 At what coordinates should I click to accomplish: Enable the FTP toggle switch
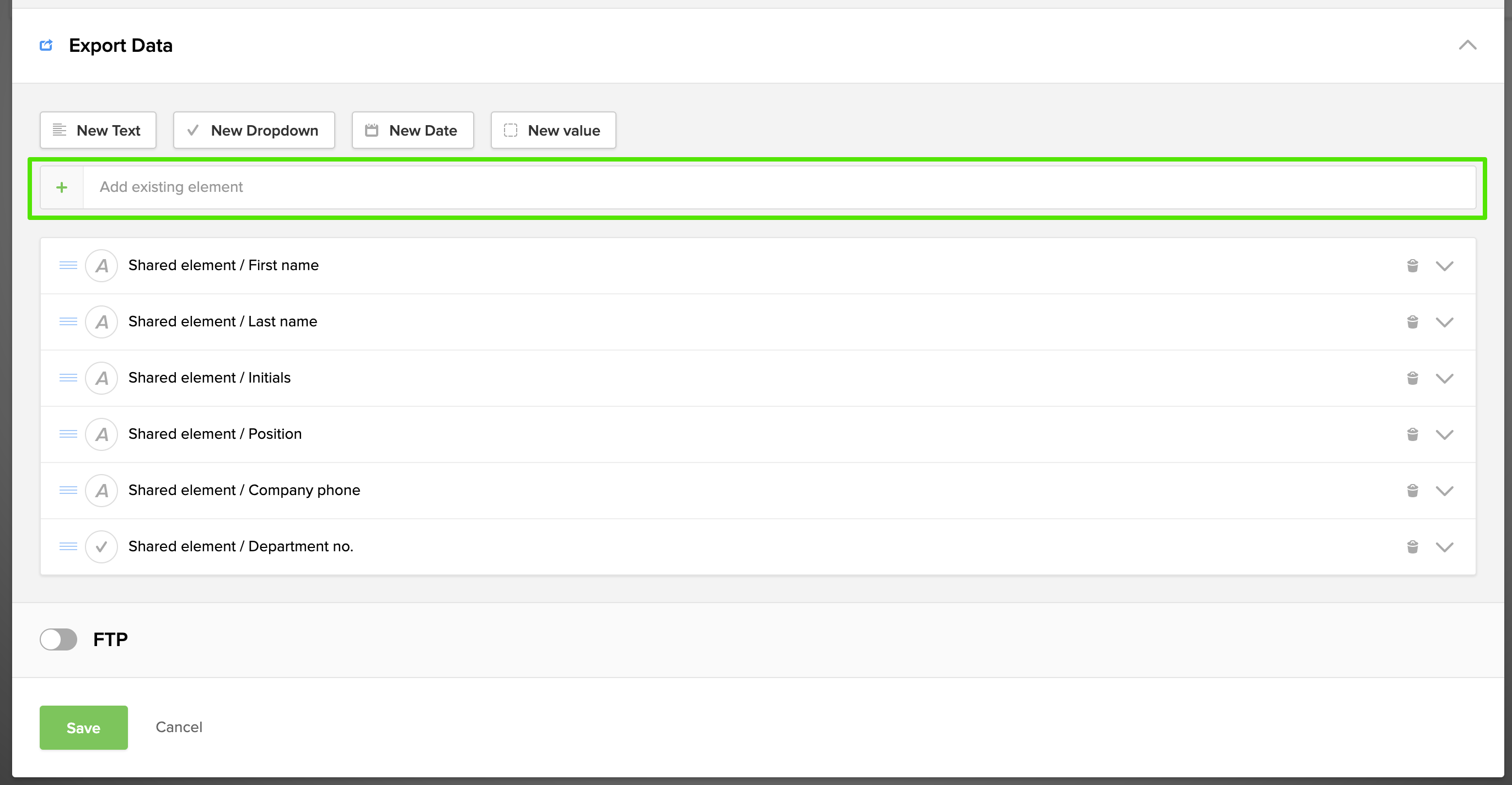coord(58,639)
